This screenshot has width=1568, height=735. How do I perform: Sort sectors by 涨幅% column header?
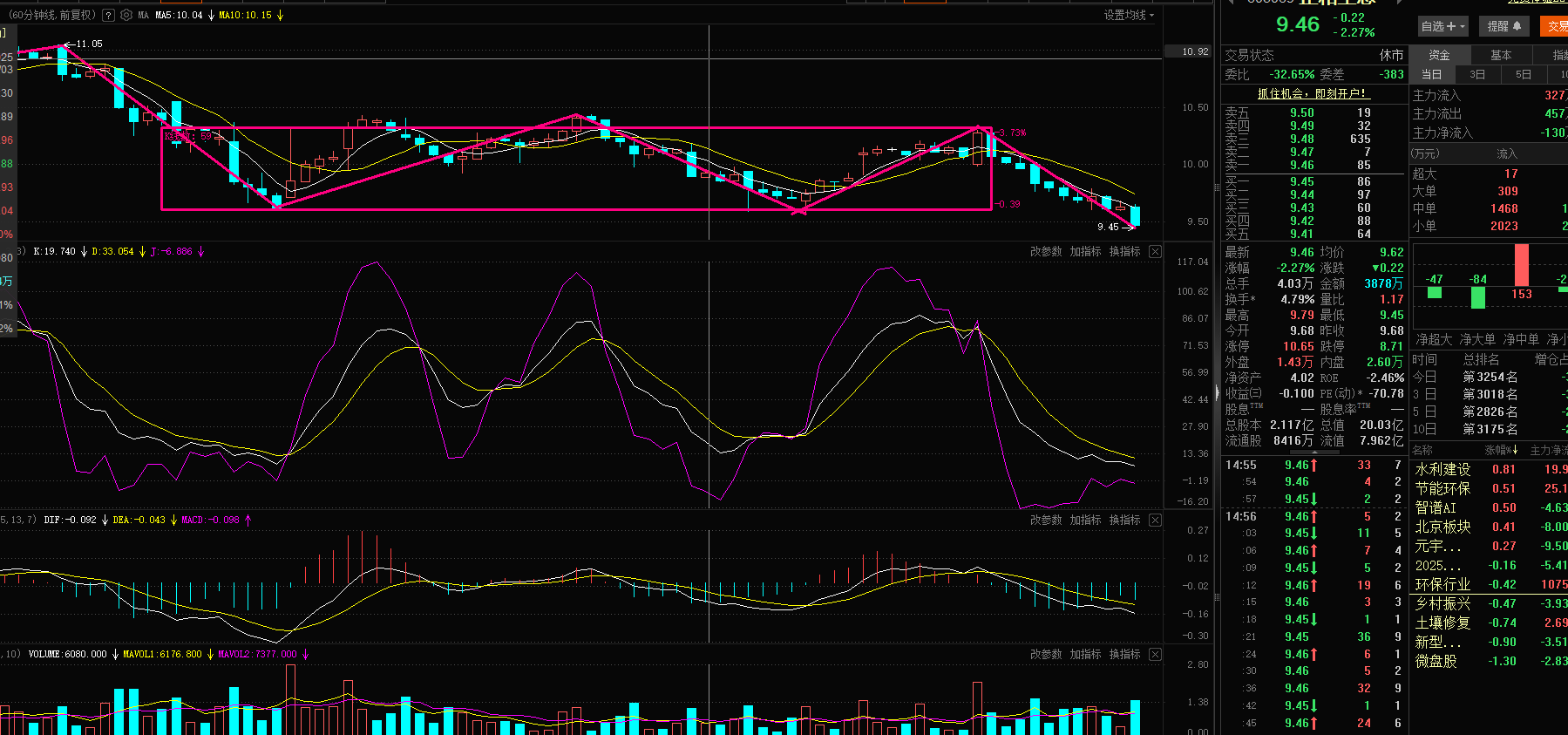point(1501,450)
